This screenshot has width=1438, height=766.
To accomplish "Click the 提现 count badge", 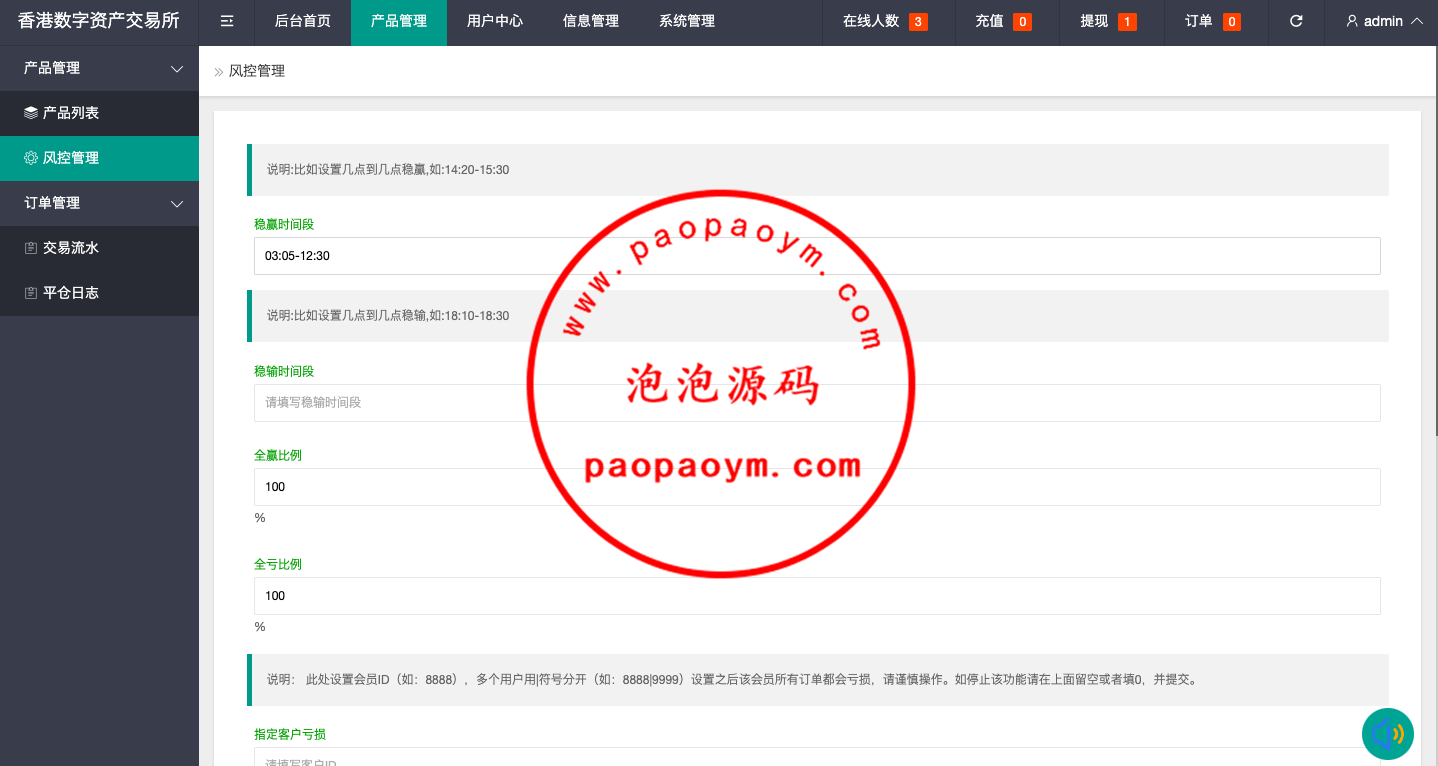I will [1127, 22].
